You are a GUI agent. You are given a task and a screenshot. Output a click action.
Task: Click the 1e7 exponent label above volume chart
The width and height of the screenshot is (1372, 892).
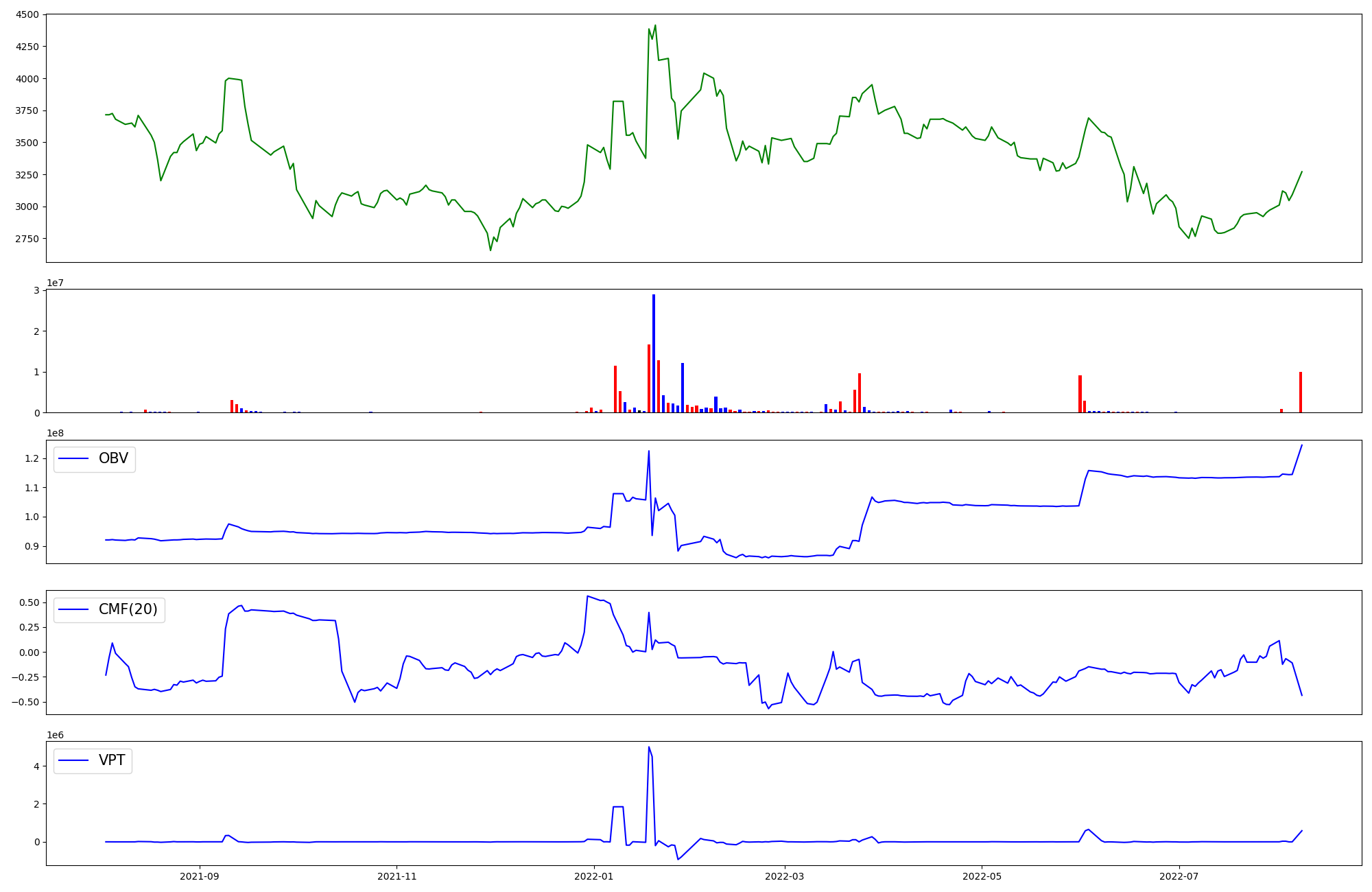click(x=55, y=283)
